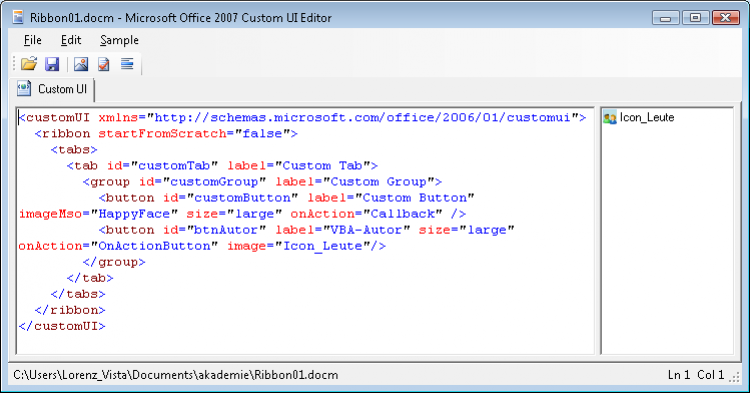Close the Custom UI Editor window
The image size is (750, 393).
[x=726, y=18]
